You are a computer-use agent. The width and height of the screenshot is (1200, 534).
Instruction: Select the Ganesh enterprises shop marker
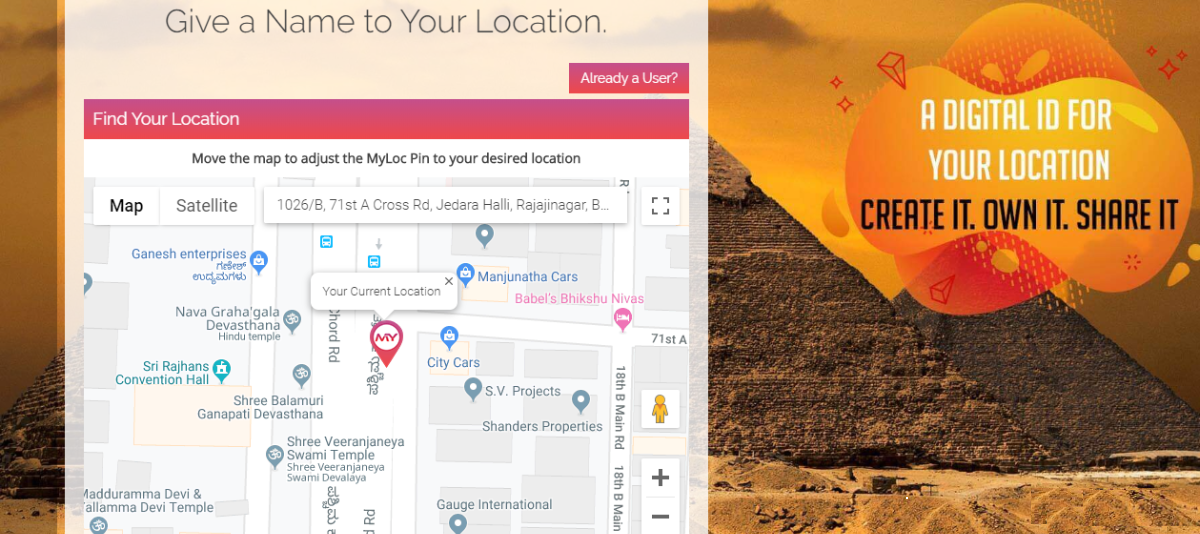(x=259, y=262)
